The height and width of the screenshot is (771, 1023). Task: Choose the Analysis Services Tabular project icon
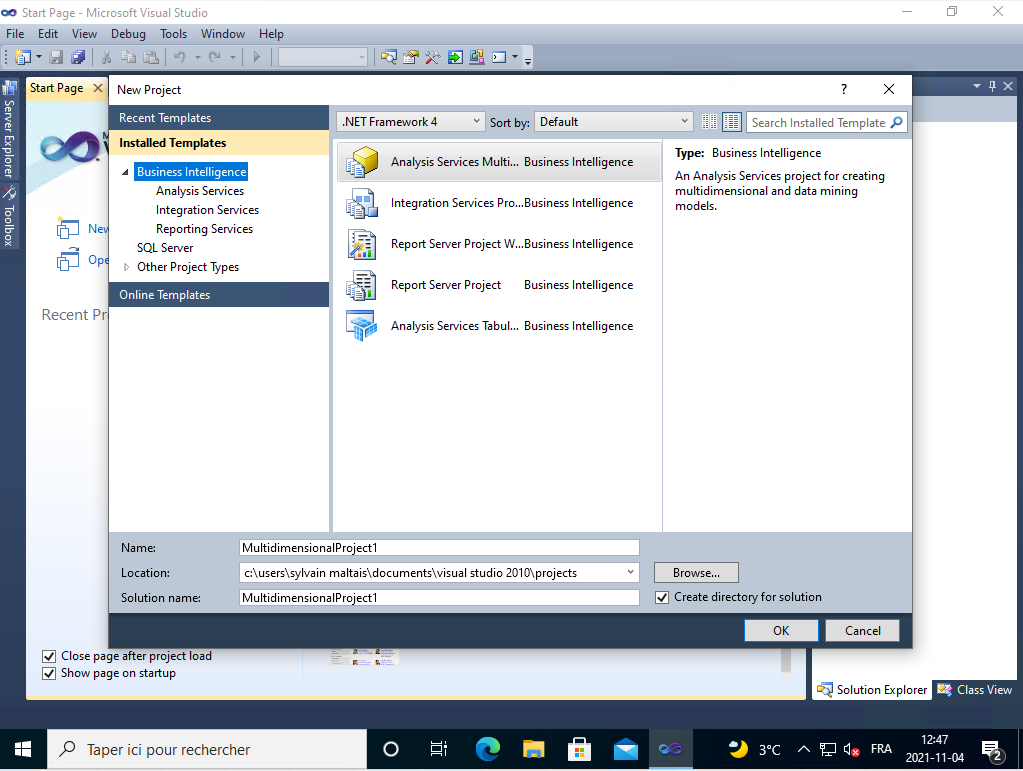(x=362, y=326)
